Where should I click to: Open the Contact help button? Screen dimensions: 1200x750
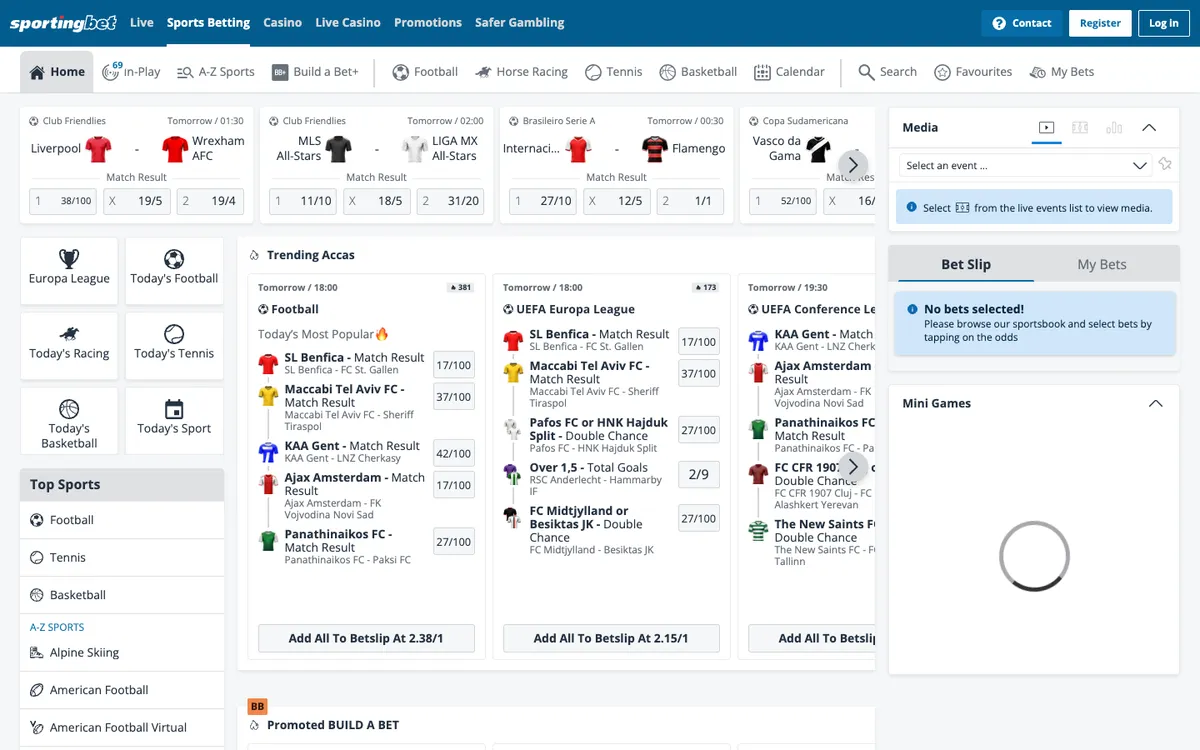[x=1022, y=23]
